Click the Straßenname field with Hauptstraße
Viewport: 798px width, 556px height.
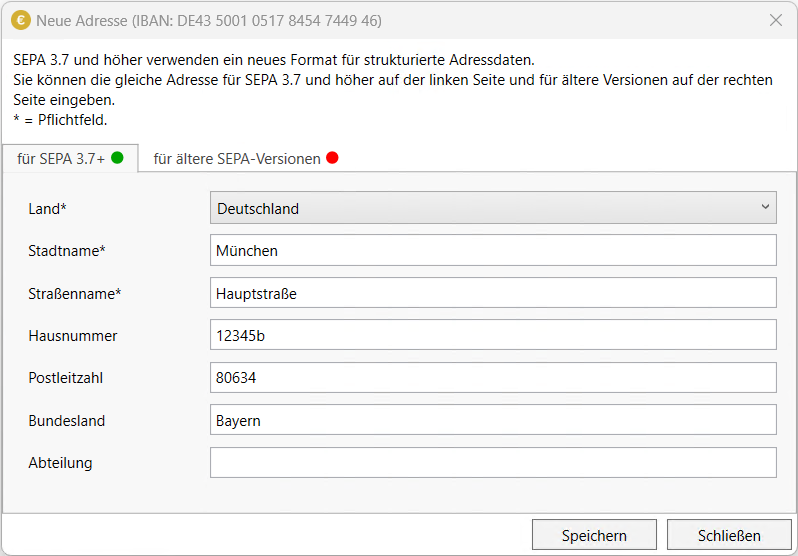point(493,293)
